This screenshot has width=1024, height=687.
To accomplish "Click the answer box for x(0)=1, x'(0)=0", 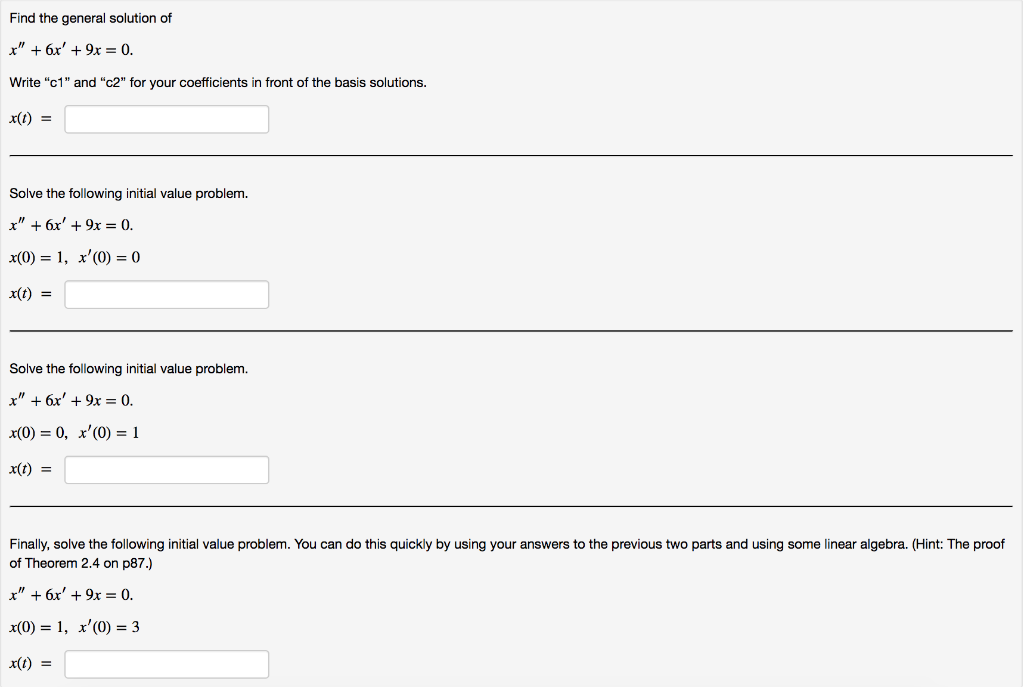I will (166, 294).
